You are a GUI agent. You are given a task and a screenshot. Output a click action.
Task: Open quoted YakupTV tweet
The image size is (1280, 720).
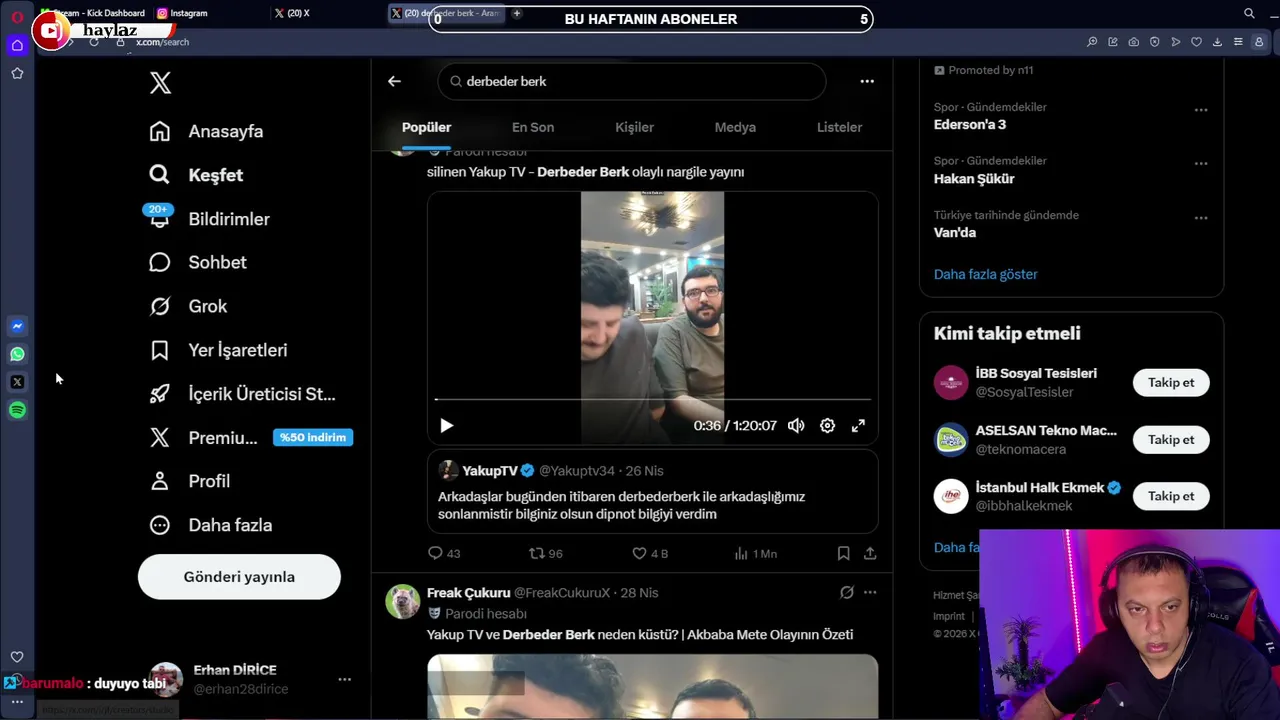click(x=653, y=491)
